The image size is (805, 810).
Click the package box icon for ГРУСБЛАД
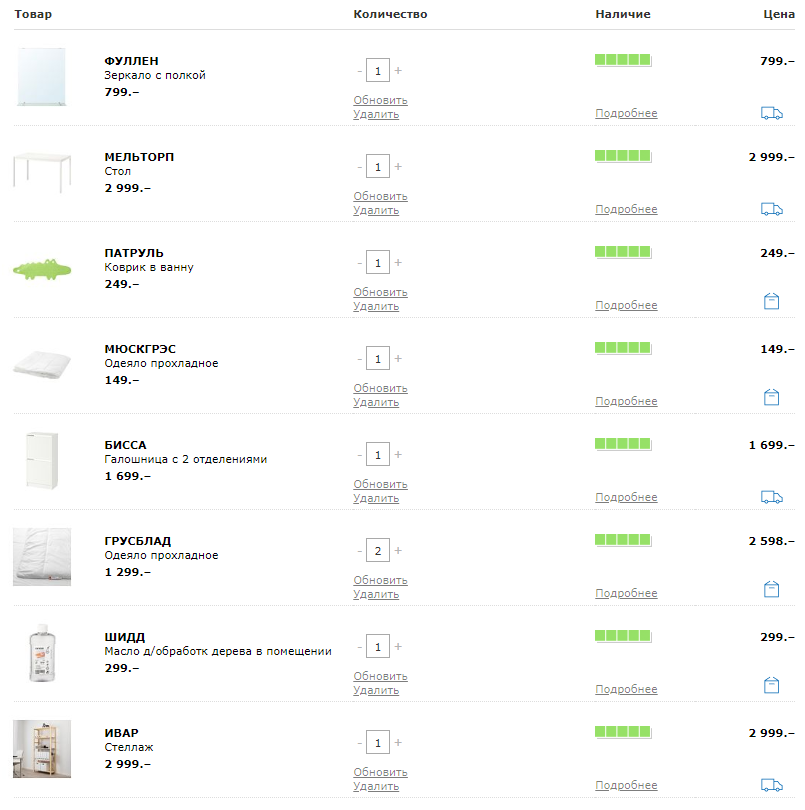click(771, 589)
